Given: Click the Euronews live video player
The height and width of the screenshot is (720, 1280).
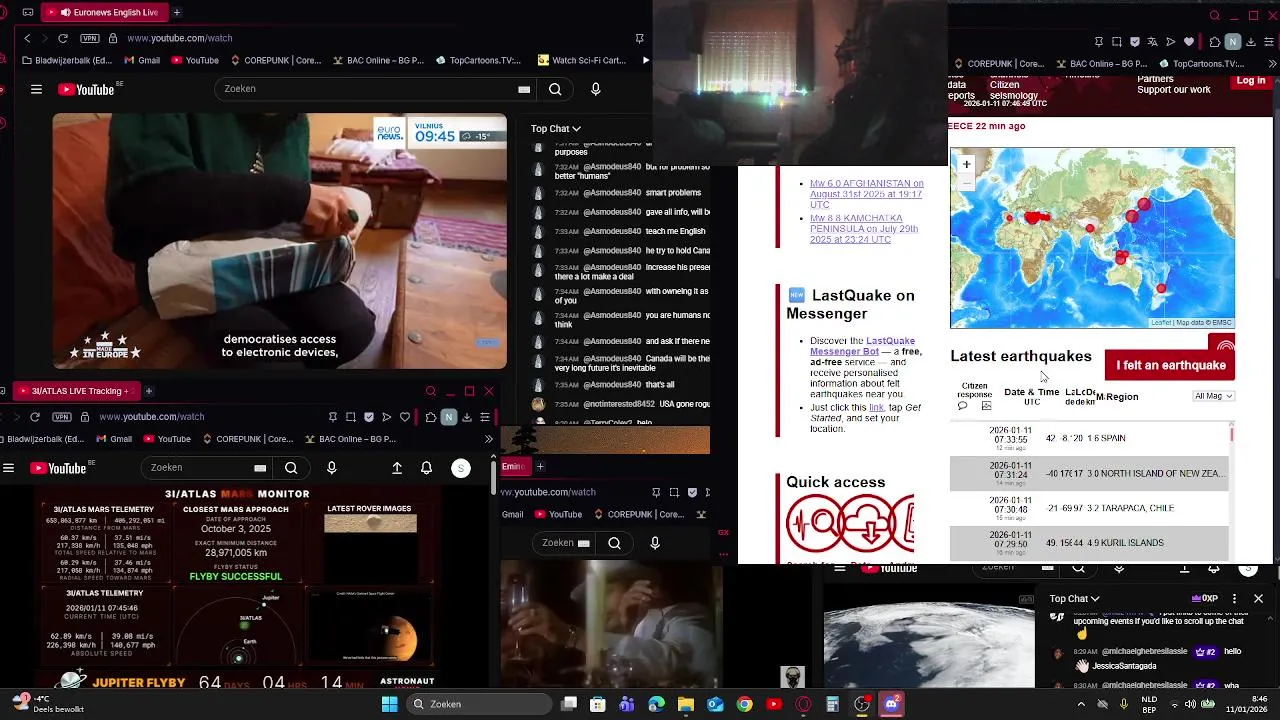Looking at the screenshot, I should click(x=280, y=241).
